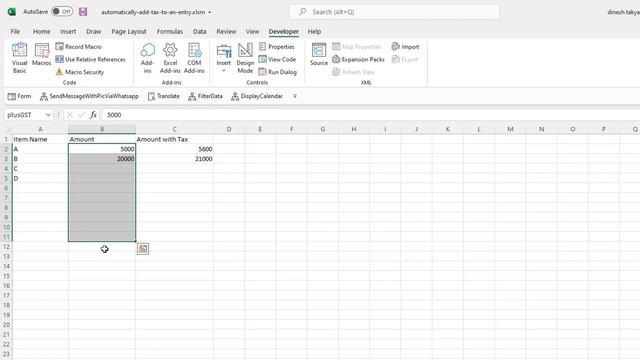640x360 pixels.
Task: Run the FilterData macro
Action: click(x=205, y=96)
